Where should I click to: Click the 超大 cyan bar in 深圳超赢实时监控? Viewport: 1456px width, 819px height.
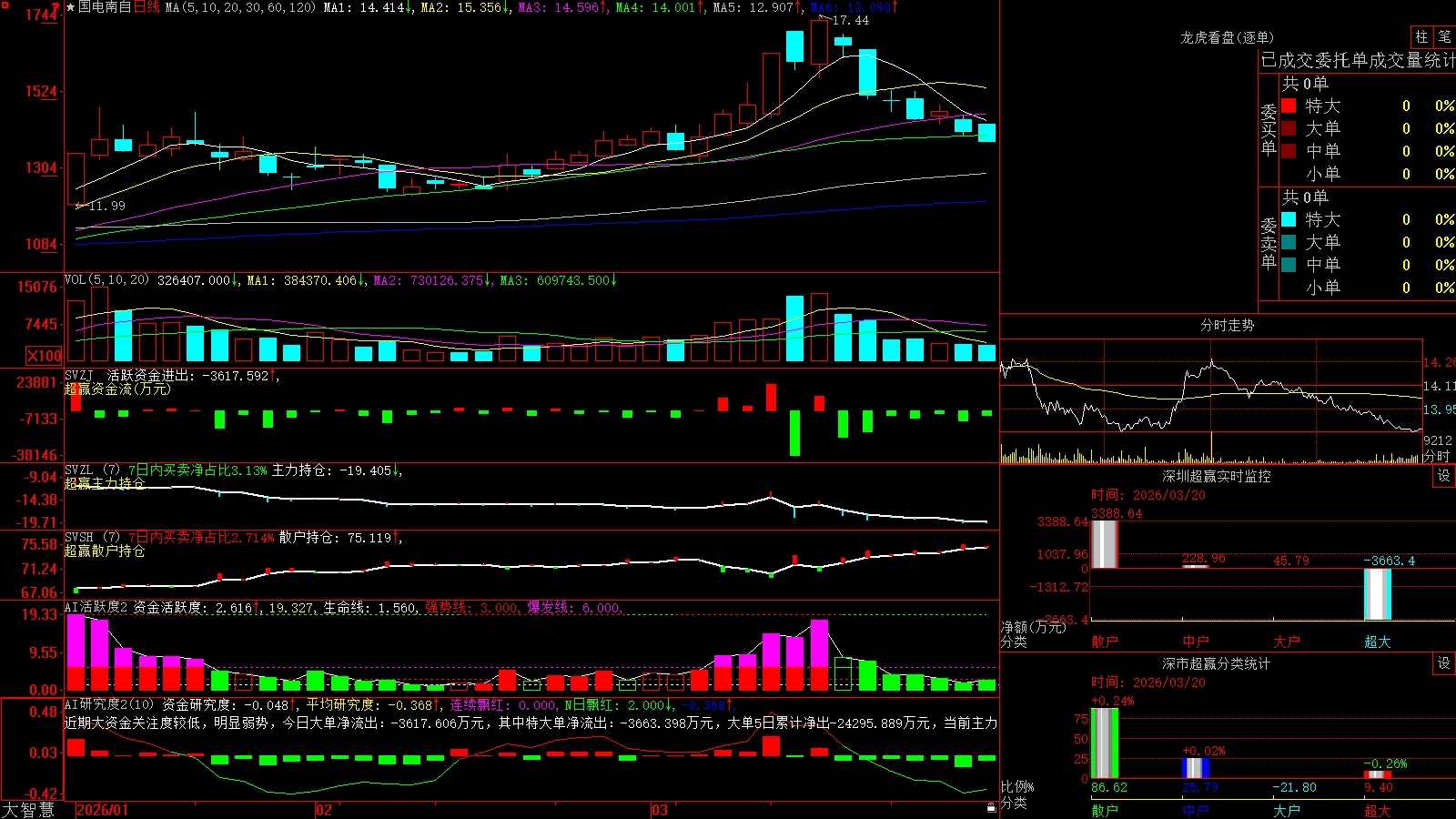coord(1377,594)
